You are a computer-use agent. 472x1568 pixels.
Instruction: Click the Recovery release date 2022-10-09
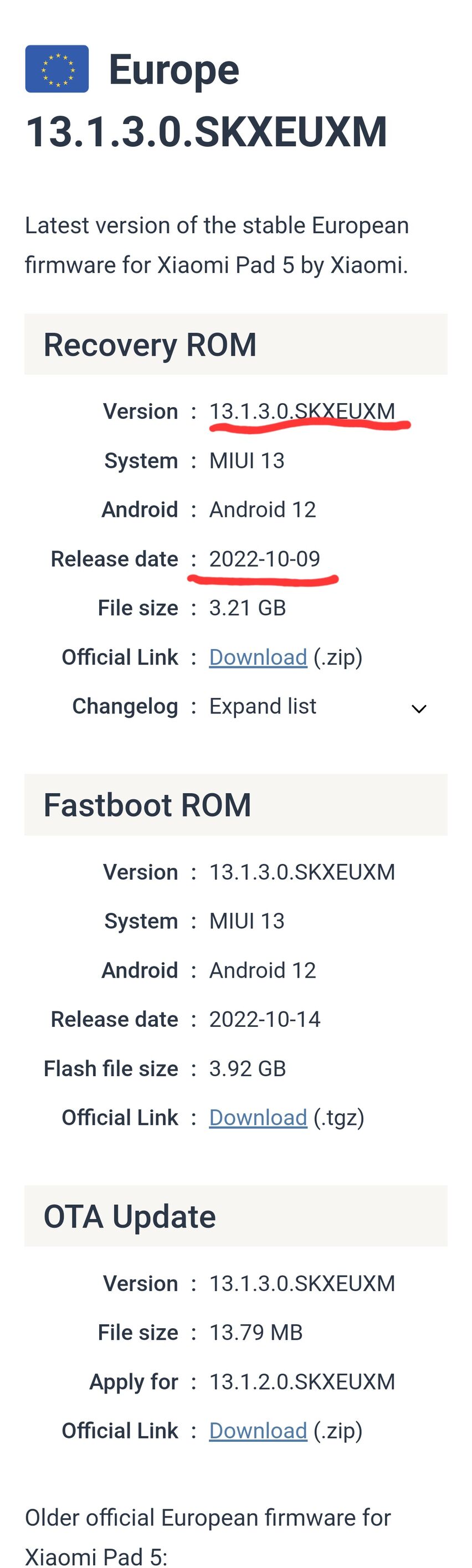pyautogui.click(x=264, y=559)
